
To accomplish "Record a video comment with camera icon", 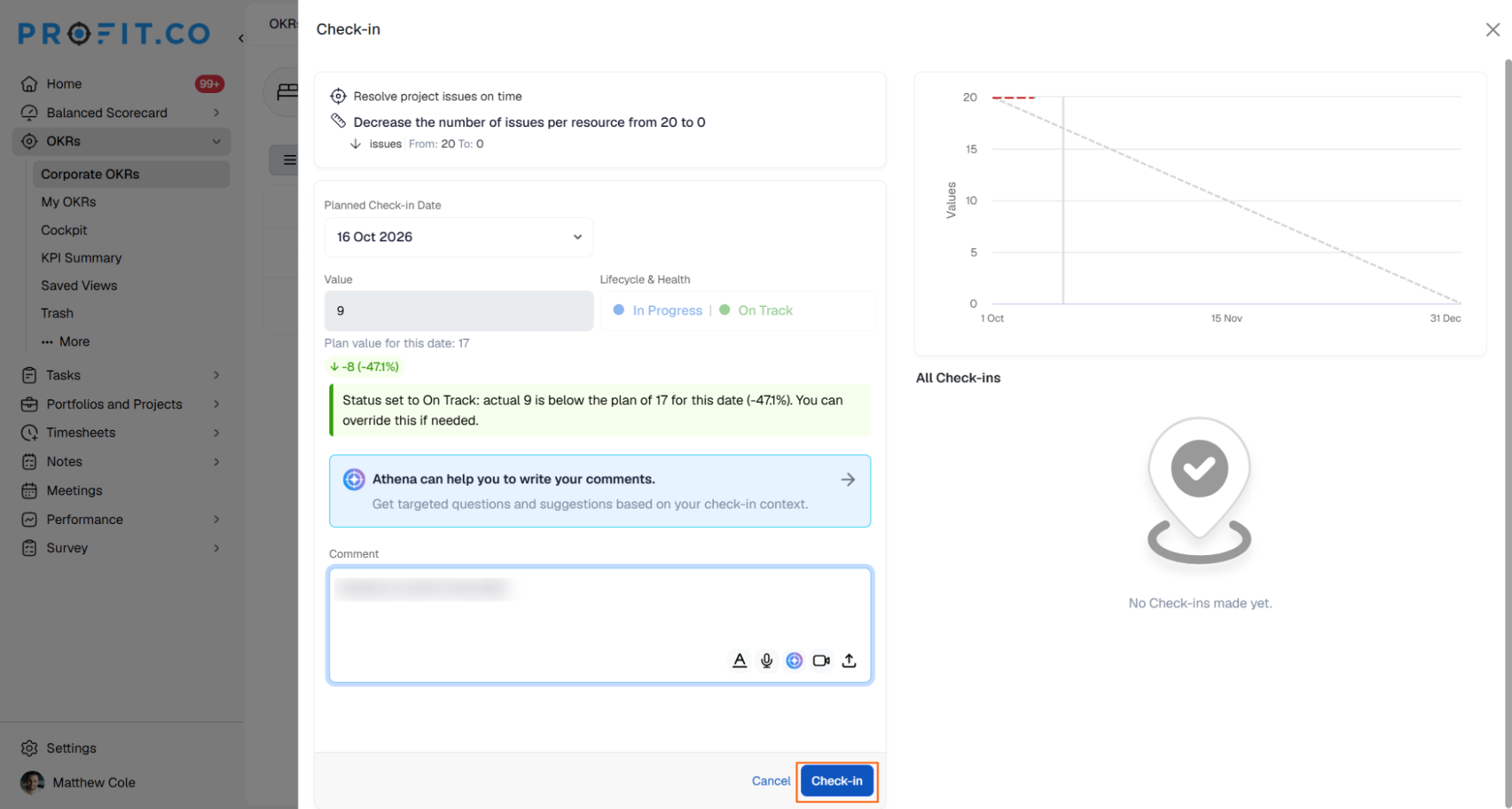I will (x=821, y=660).
